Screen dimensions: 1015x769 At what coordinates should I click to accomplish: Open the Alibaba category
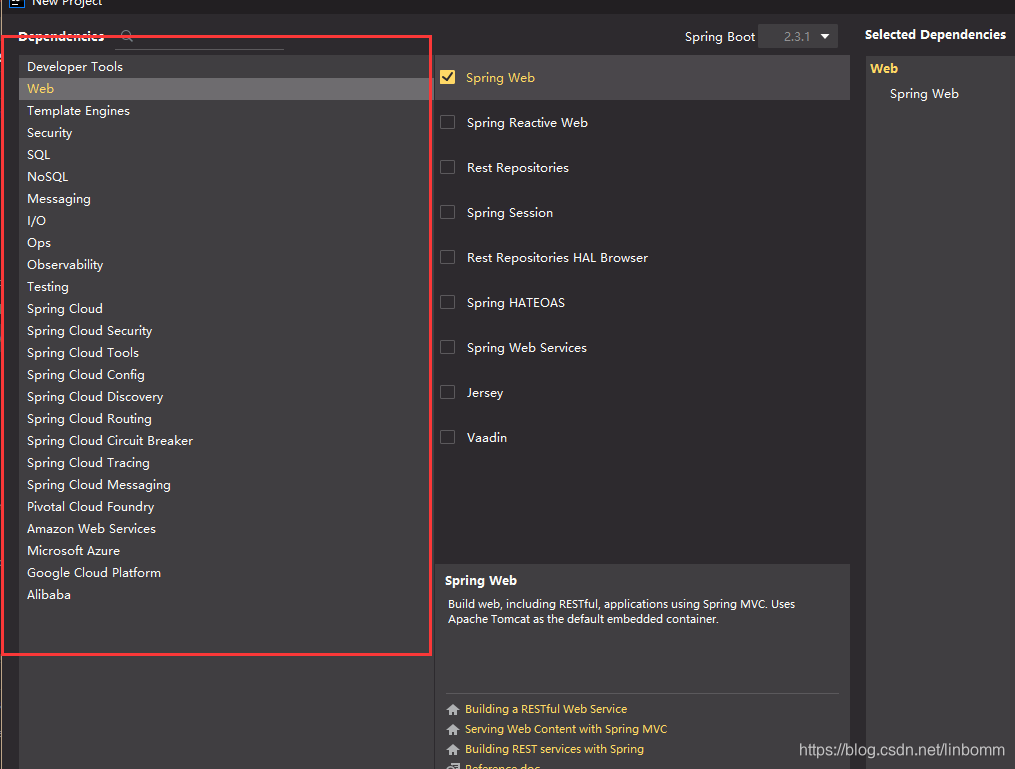tap(225, 595)
